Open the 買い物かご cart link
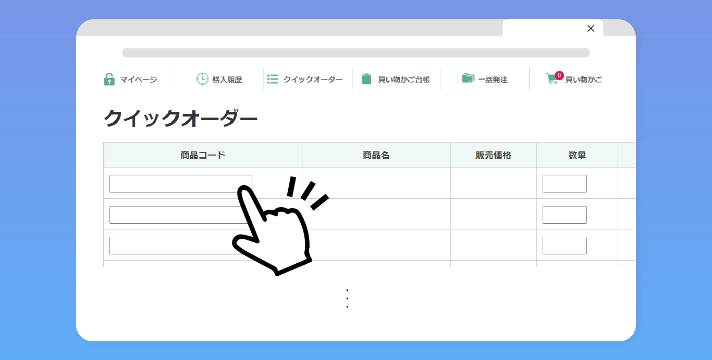The height and width of the screenshot is (360, 712). (583, 79)
